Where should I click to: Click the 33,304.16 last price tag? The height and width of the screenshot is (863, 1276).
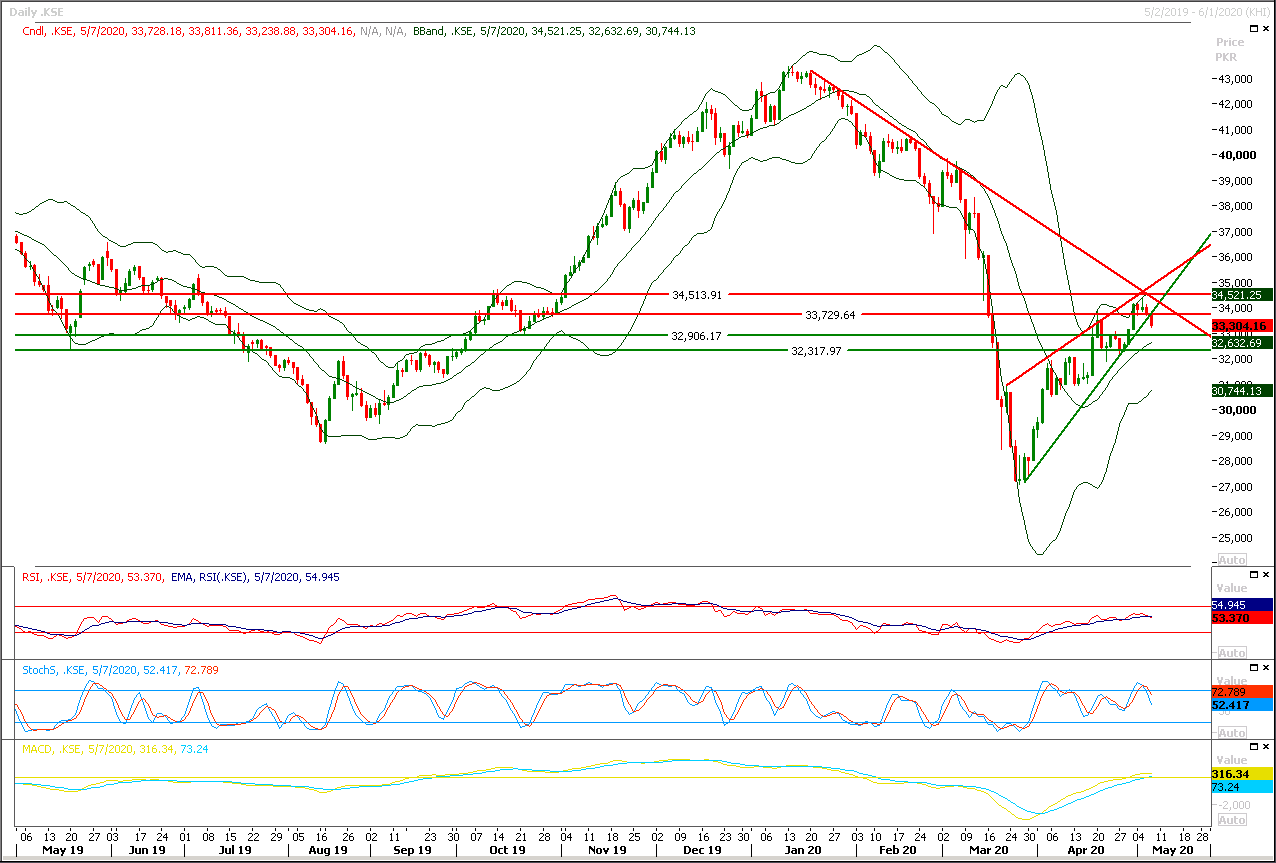pyautogui.click(x=1240, y=326)
